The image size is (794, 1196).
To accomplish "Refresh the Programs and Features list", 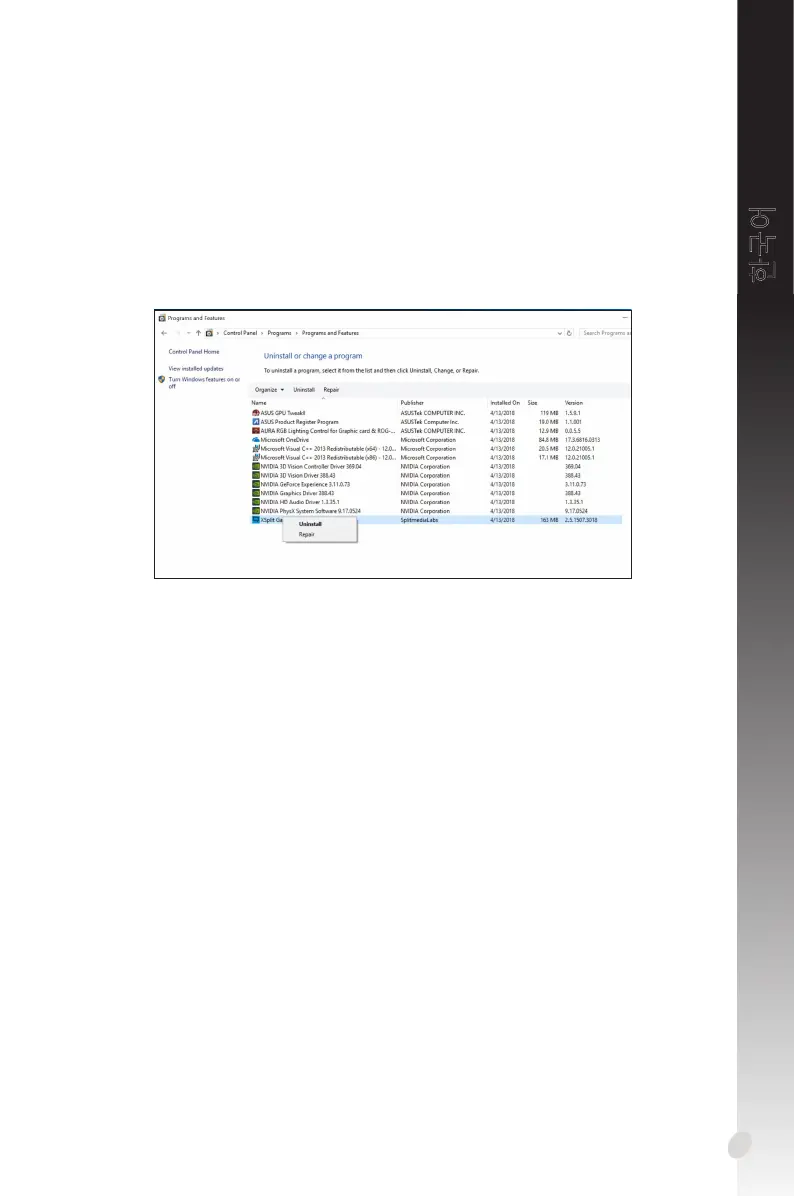I will pyautogui.click(x=569, y=333).
